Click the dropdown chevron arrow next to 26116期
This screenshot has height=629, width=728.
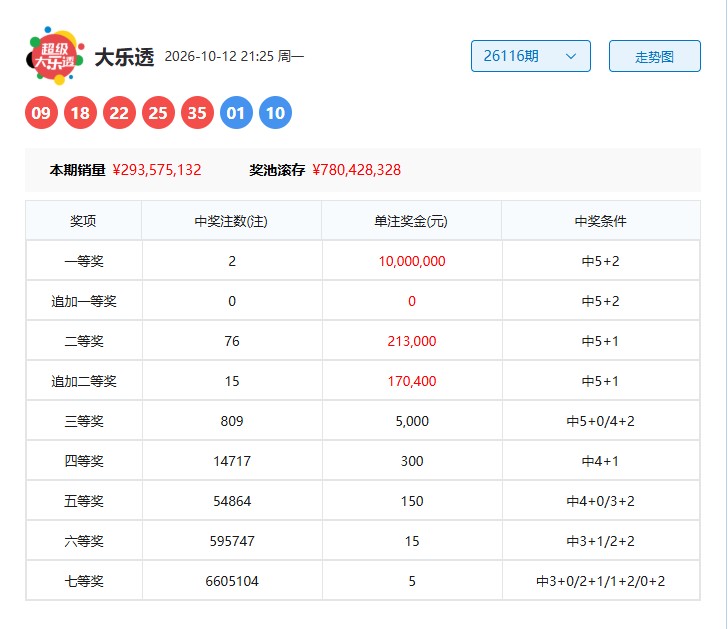[x=571, y=56]
